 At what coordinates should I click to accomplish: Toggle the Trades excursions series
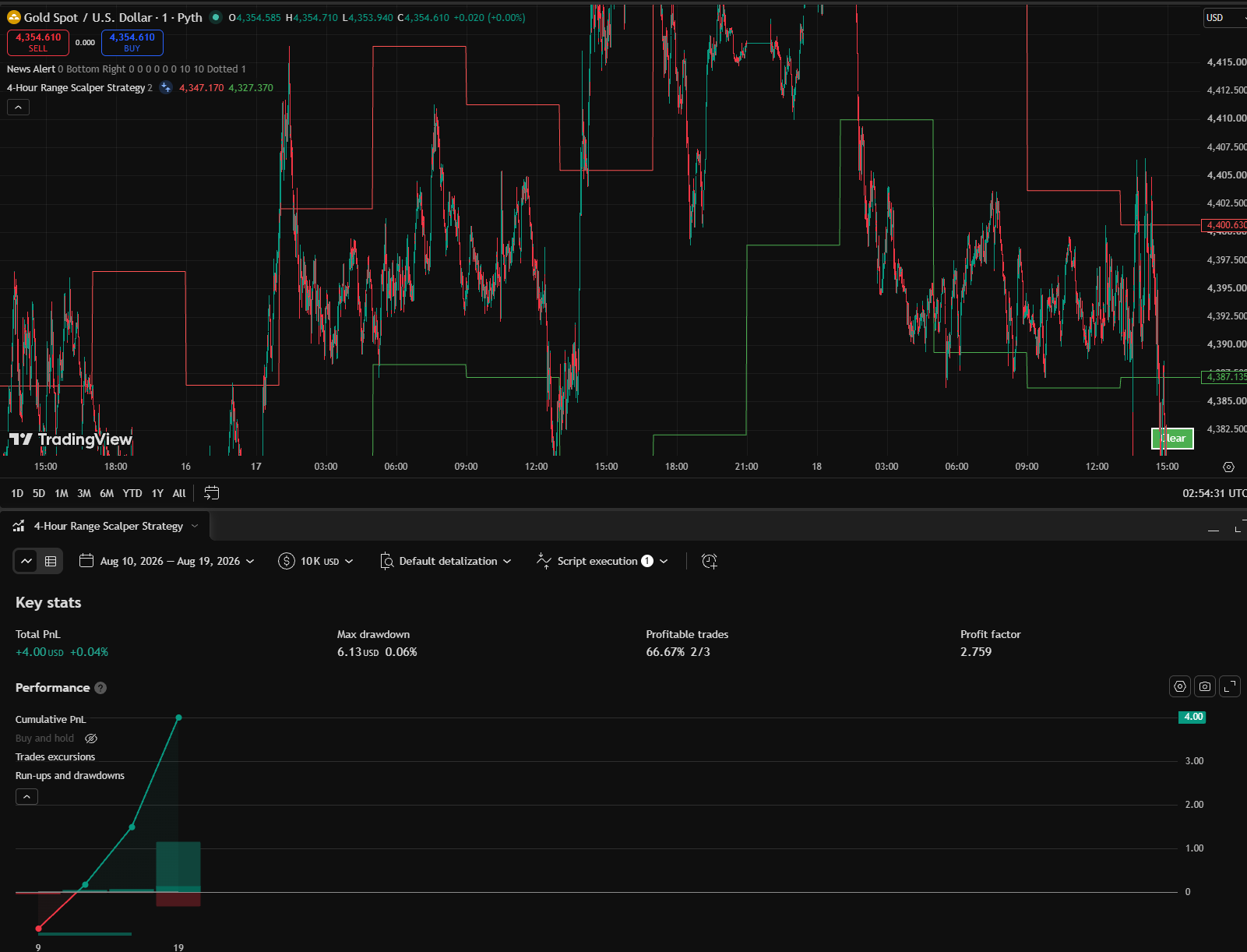[55, 756]
